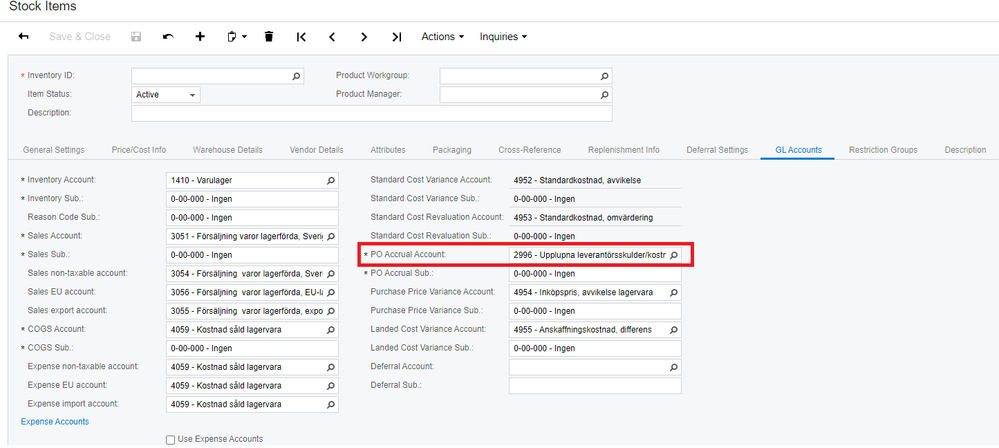Click the empty Deferral Sub. field
Image resolution: width=999 pixels, height=448 pixels.
[595, 386]
